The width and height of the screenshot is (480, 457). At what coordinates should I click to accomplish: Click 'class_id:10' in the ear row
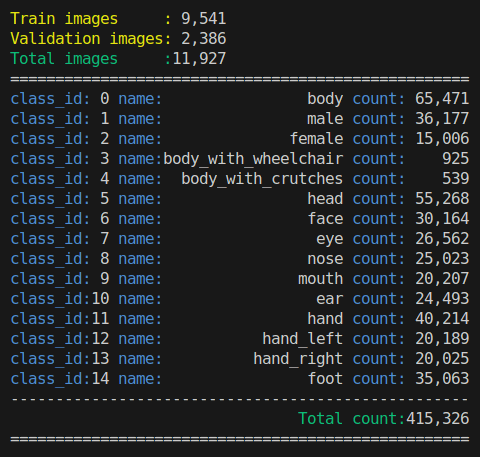click(60, 299)
